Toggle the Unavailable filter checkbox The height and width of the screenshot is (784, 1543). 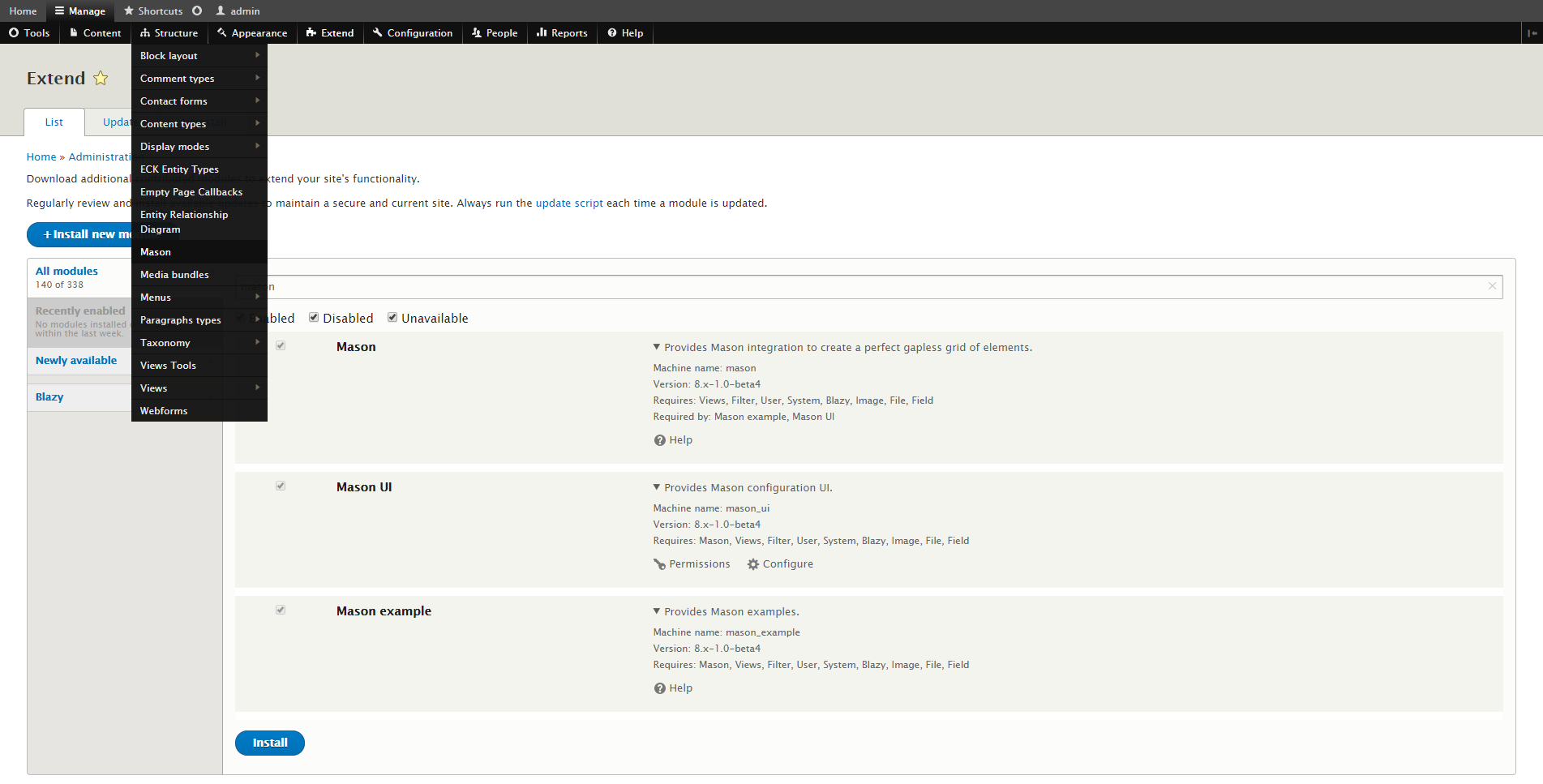(392, 318)
